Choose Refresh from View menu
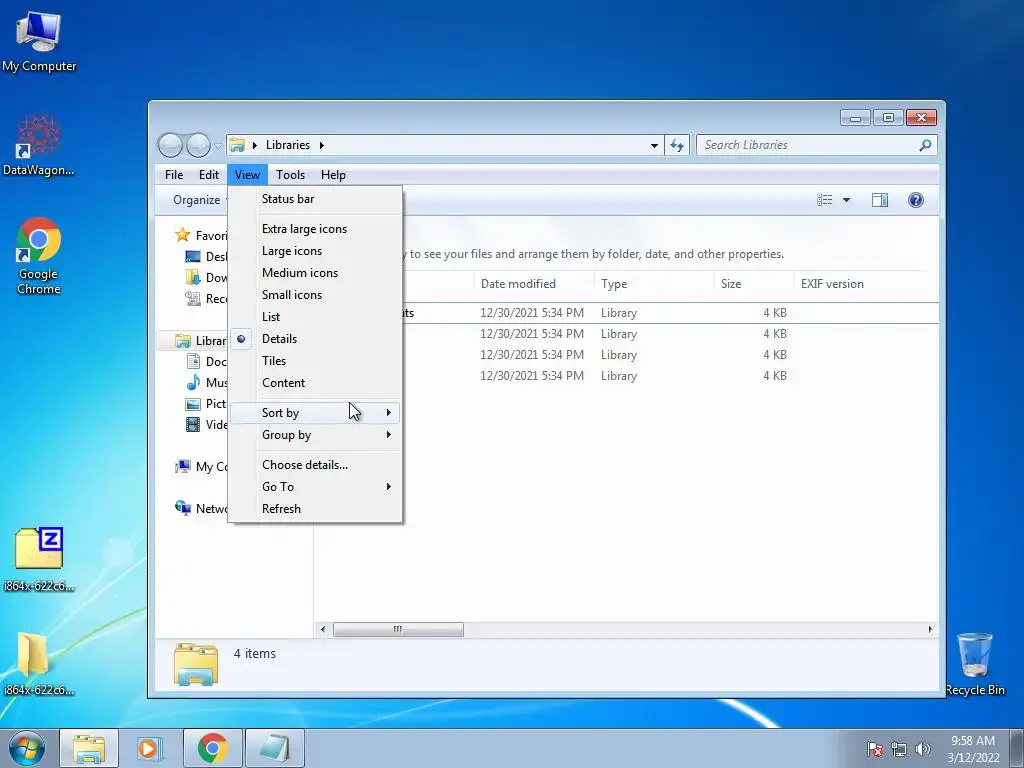Image resolution: width=1024 pixels, height=768 pixels. point(315,509)
